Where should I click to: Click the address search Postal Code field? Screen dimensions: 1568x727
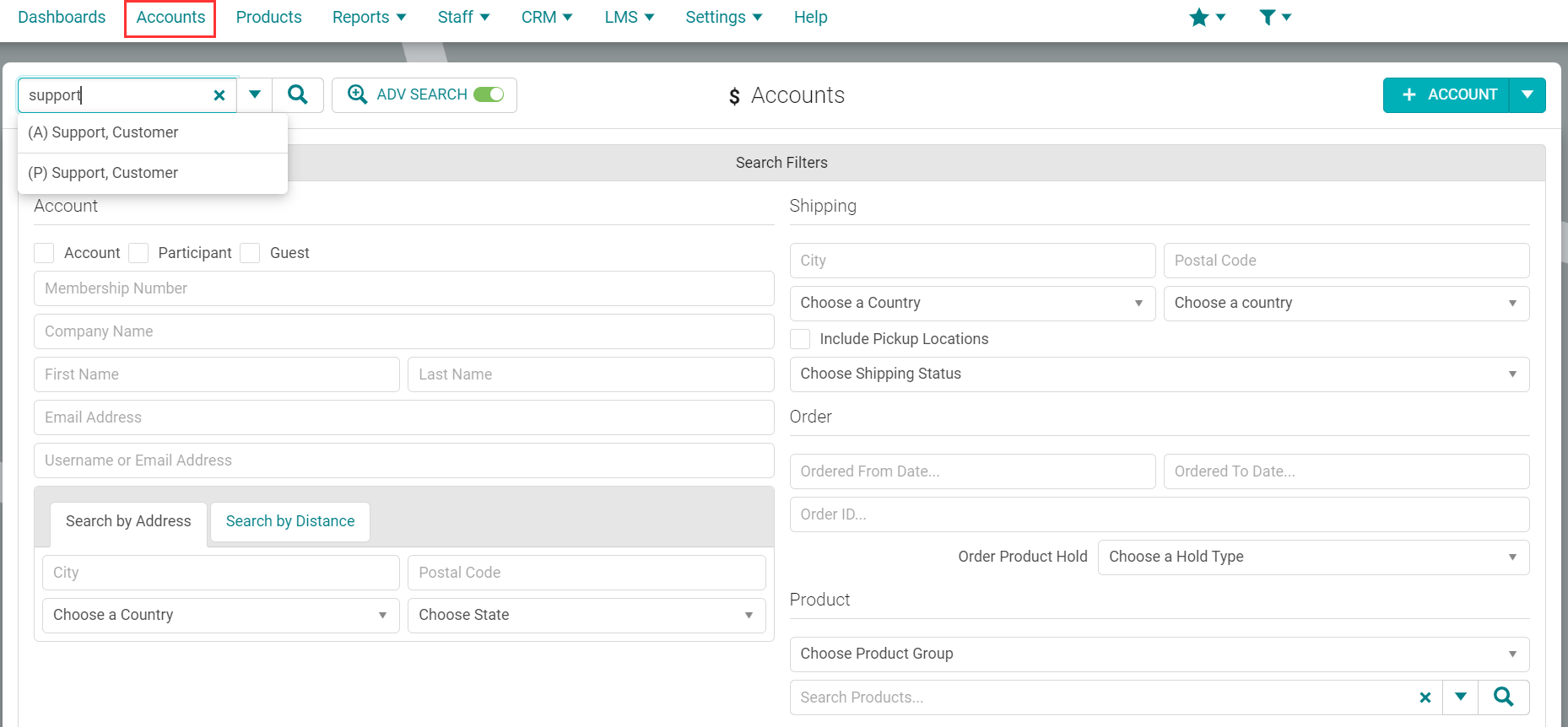[x=587, y=573]
